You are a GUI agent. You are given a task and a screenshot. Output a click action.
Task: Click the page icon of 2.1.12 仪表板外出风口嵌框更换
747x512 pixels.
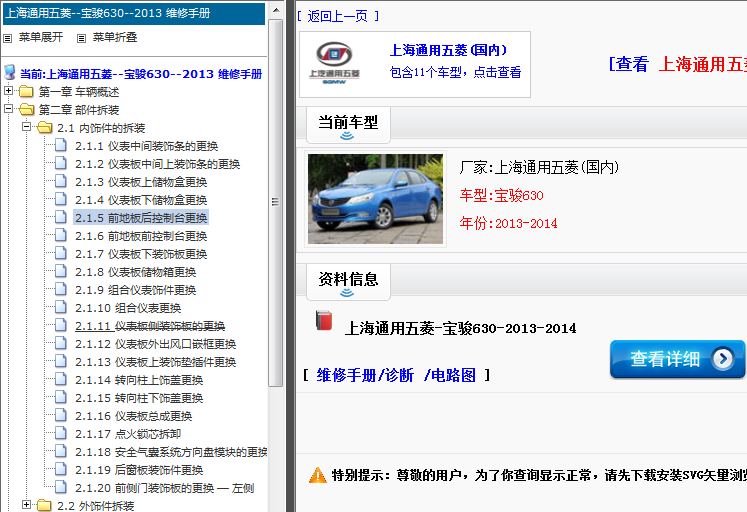(61, 343)
